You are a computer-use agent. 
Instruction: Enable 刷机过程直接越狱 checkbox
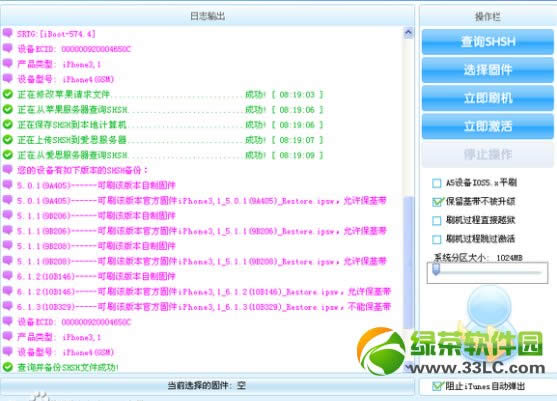click(x=437, y=221)
